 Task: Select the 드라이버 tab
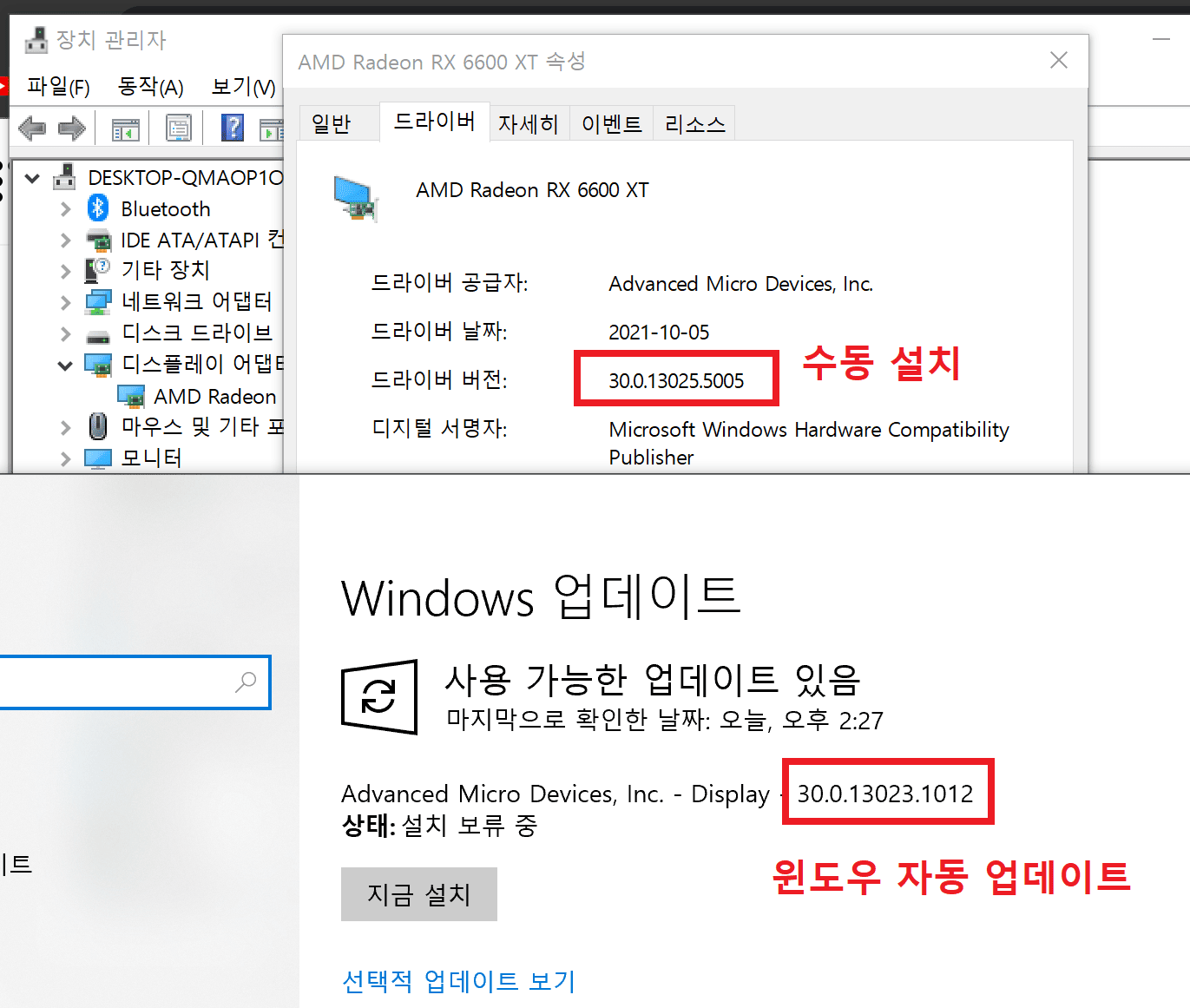pyautogui.click(x=434, y=121)
